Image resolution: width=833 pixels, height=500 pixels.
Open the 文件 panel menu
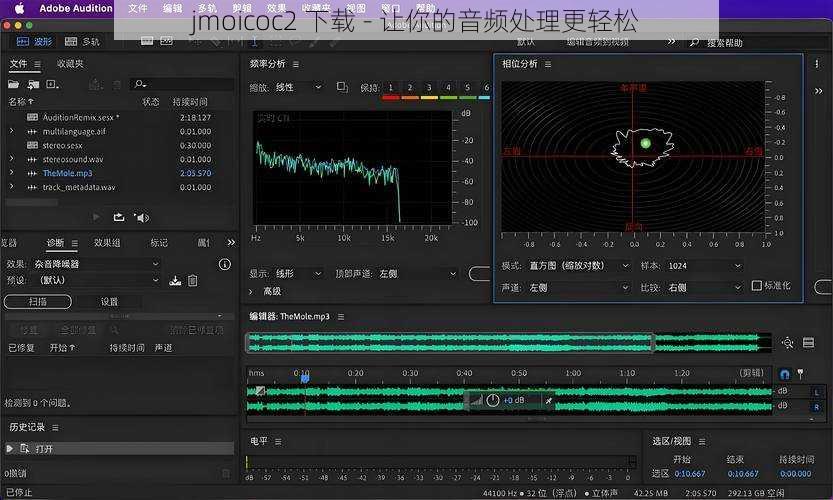(37, 64)
